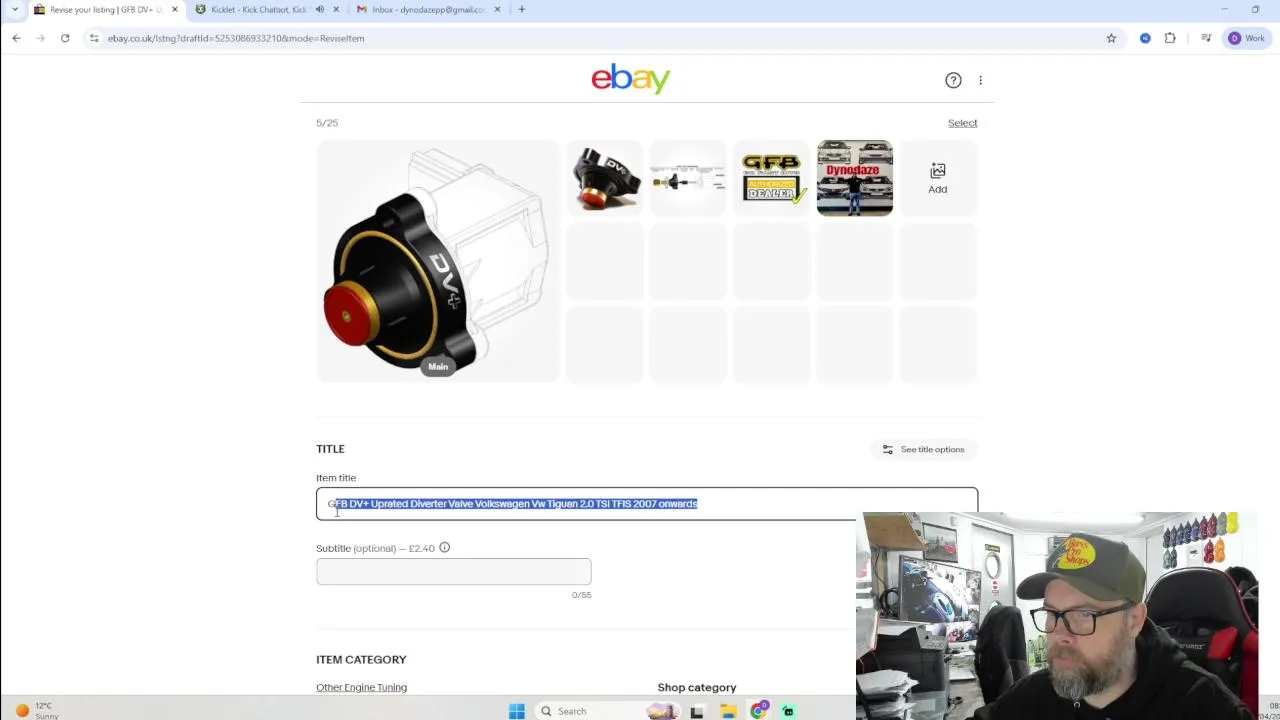Click the subtitle fee info icon
The image size is (1280, 720).
tap(444, 548)
